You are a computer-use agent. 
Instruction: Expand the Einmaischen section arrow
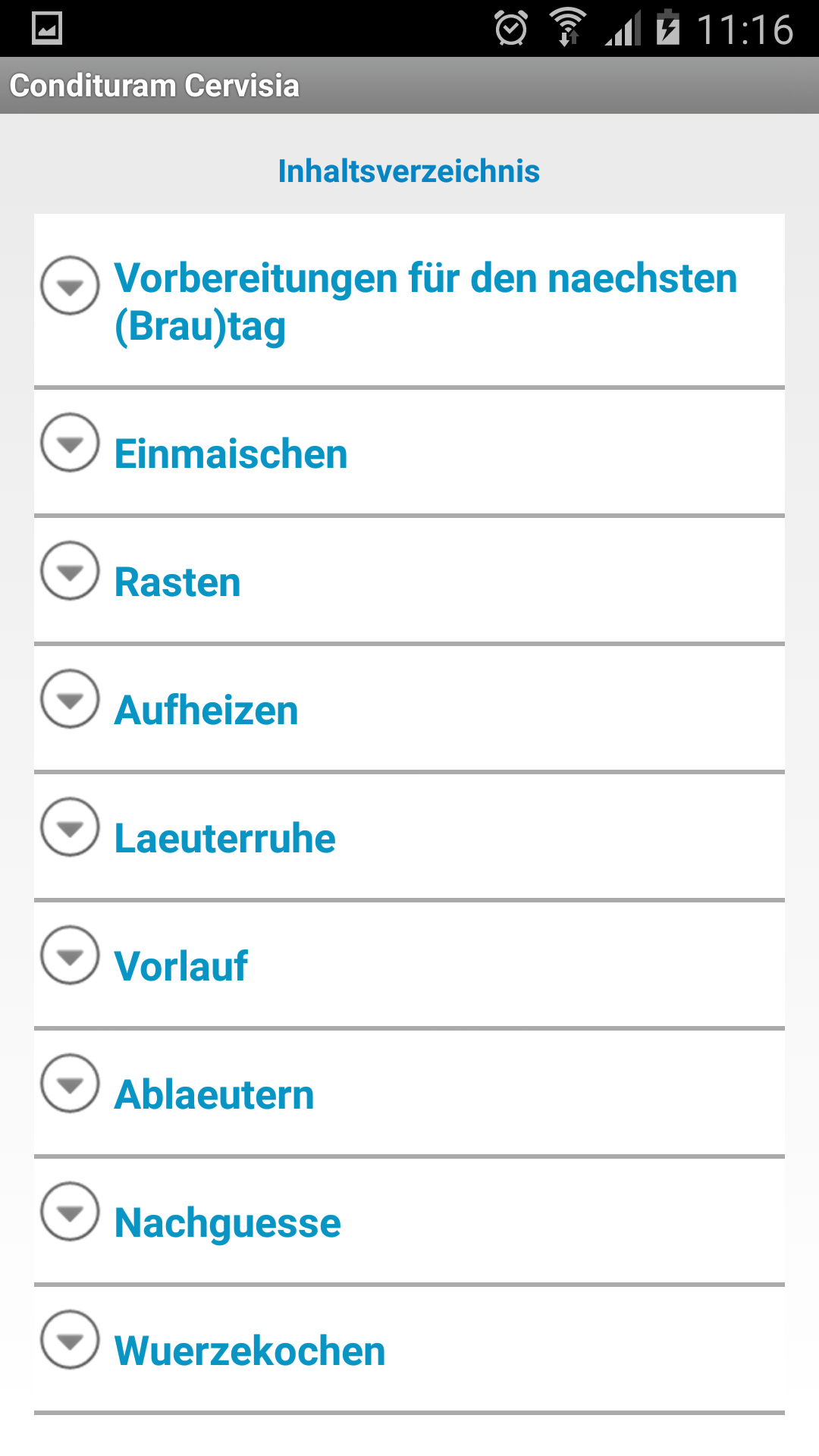click(x=70, y=442)
